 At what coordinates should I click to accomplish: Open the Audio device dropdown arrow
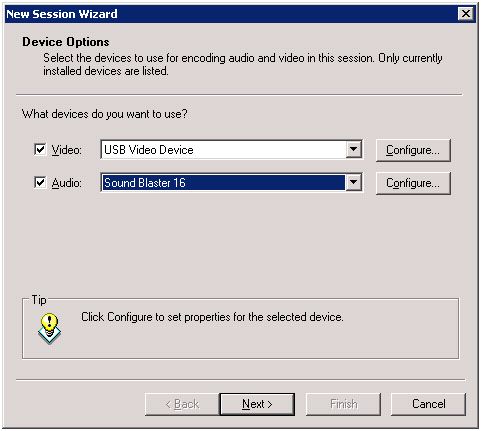tap(353, 182)
